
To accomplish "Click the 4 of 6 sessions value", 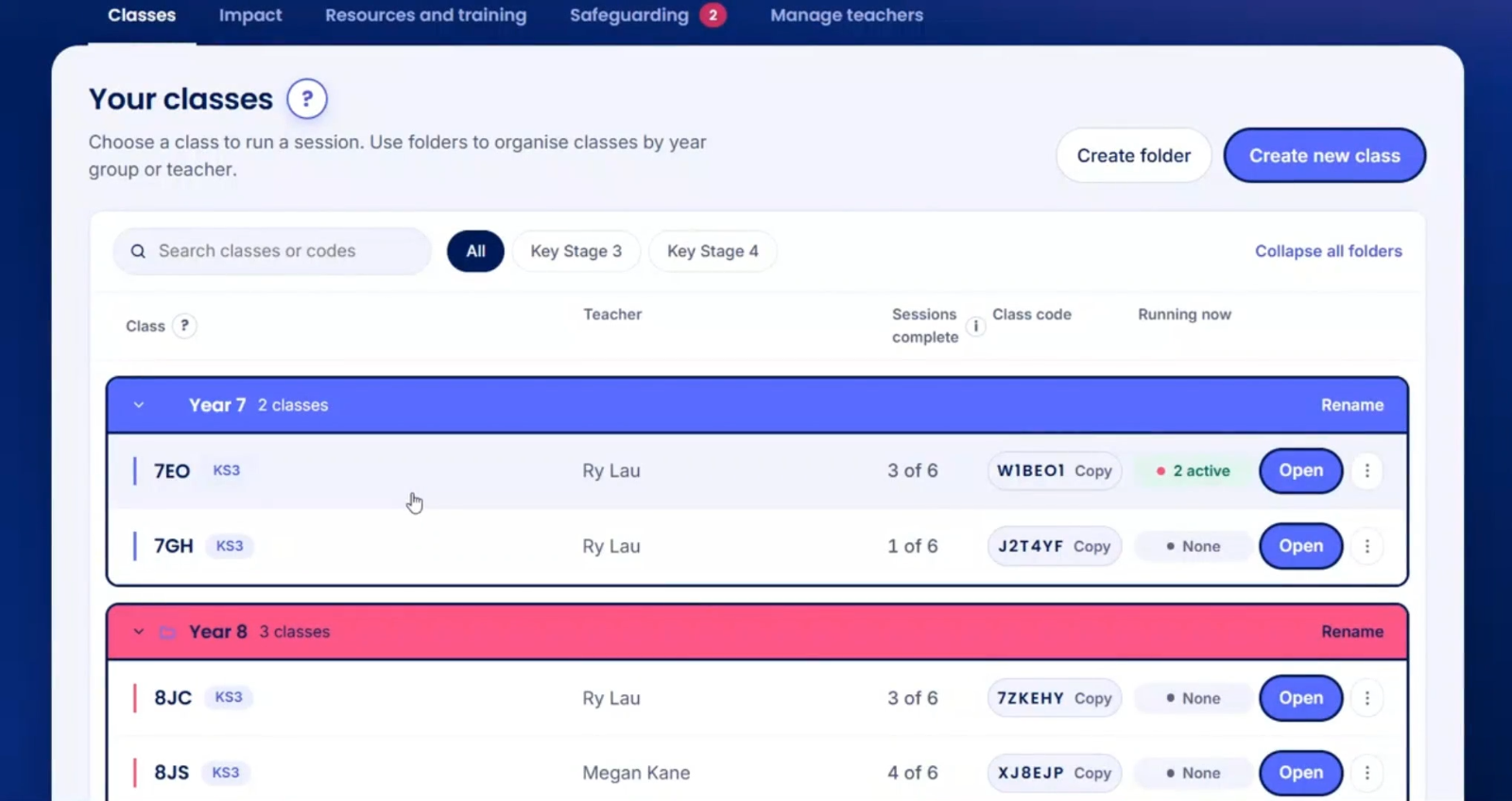I will (x=913, y=773).
